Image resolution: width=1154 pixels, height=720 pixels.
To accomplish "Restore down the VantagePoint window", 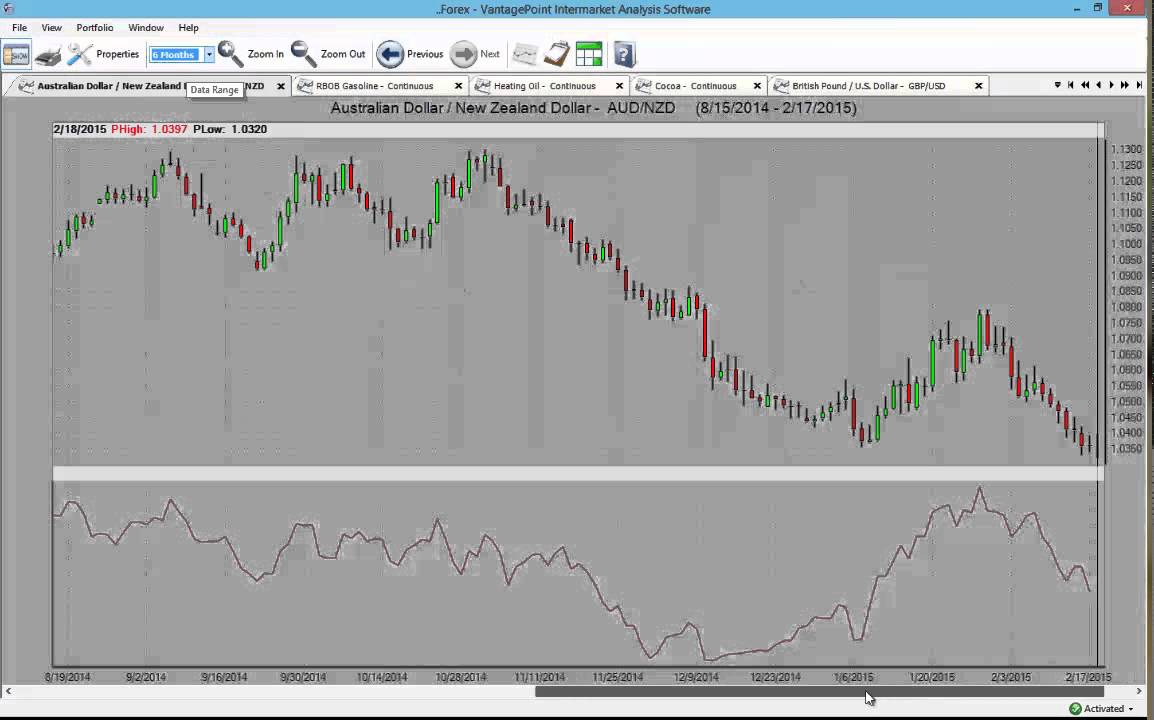I will pyautogui.click(x=1098, y=8).
